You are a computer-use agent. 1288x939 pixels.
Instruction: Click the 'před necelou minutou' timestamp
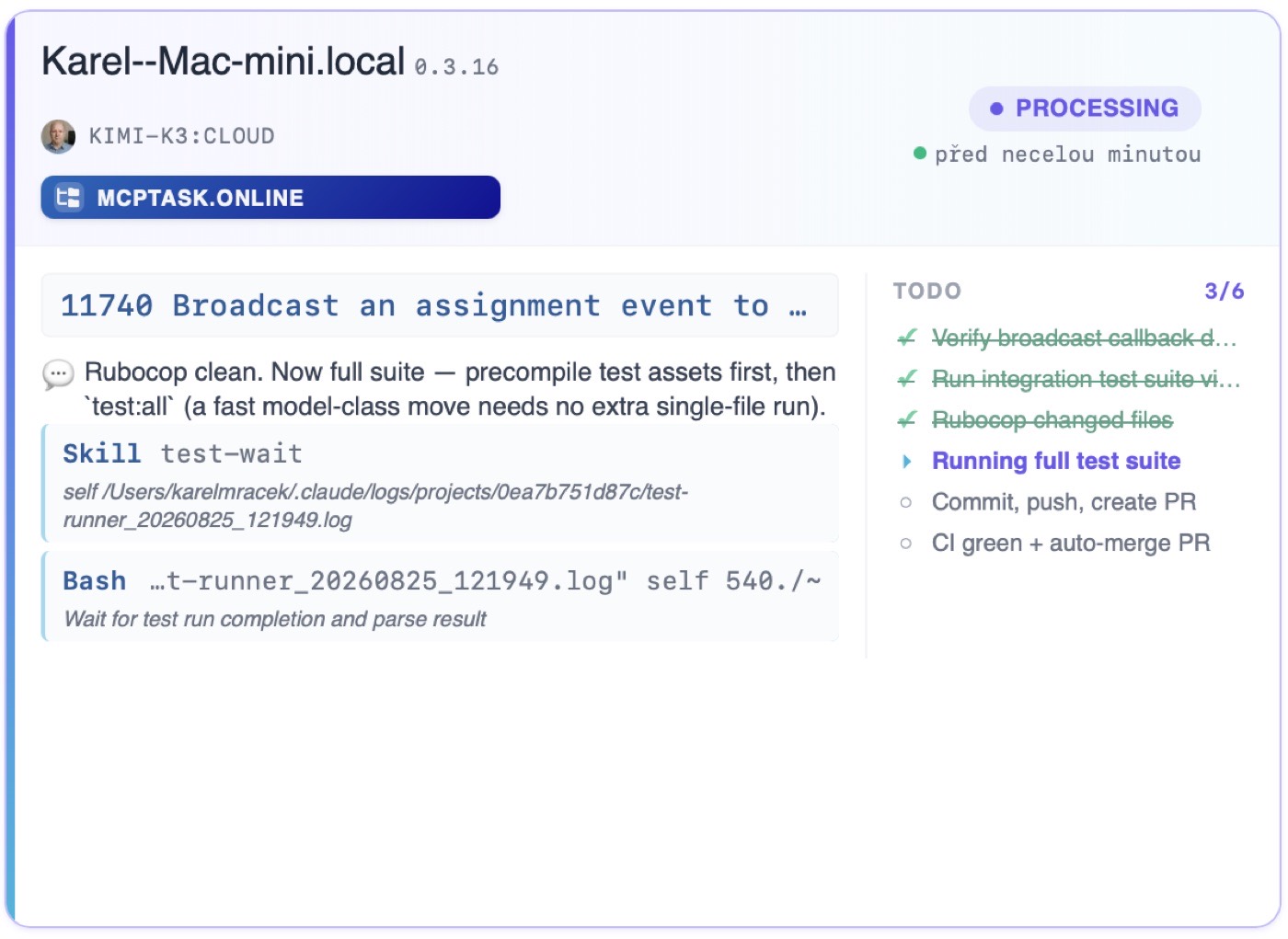[x=1068, y=155]
